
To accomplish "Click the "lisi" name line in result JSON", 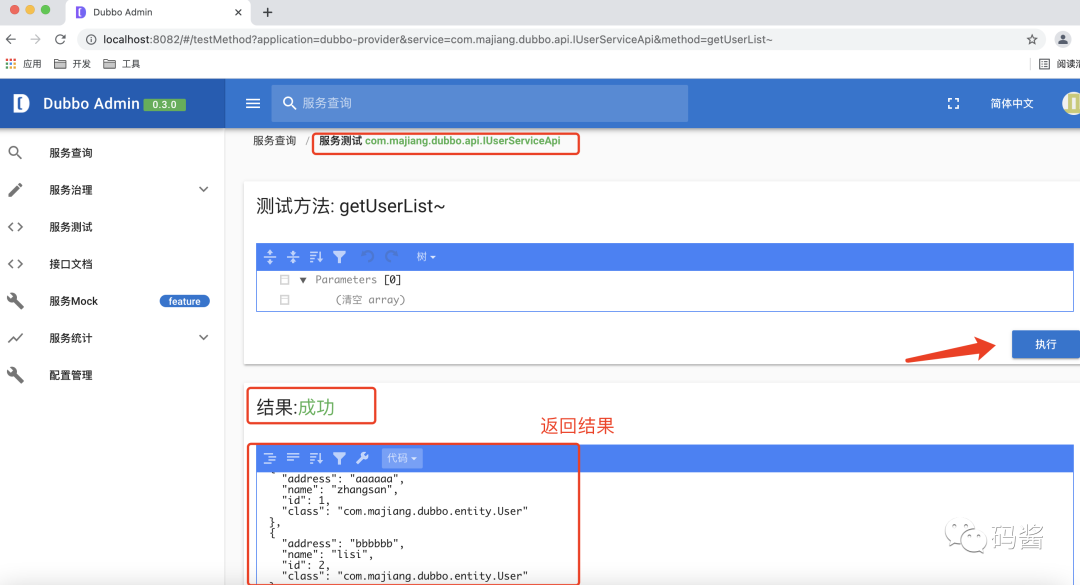I will click(327, 554).
